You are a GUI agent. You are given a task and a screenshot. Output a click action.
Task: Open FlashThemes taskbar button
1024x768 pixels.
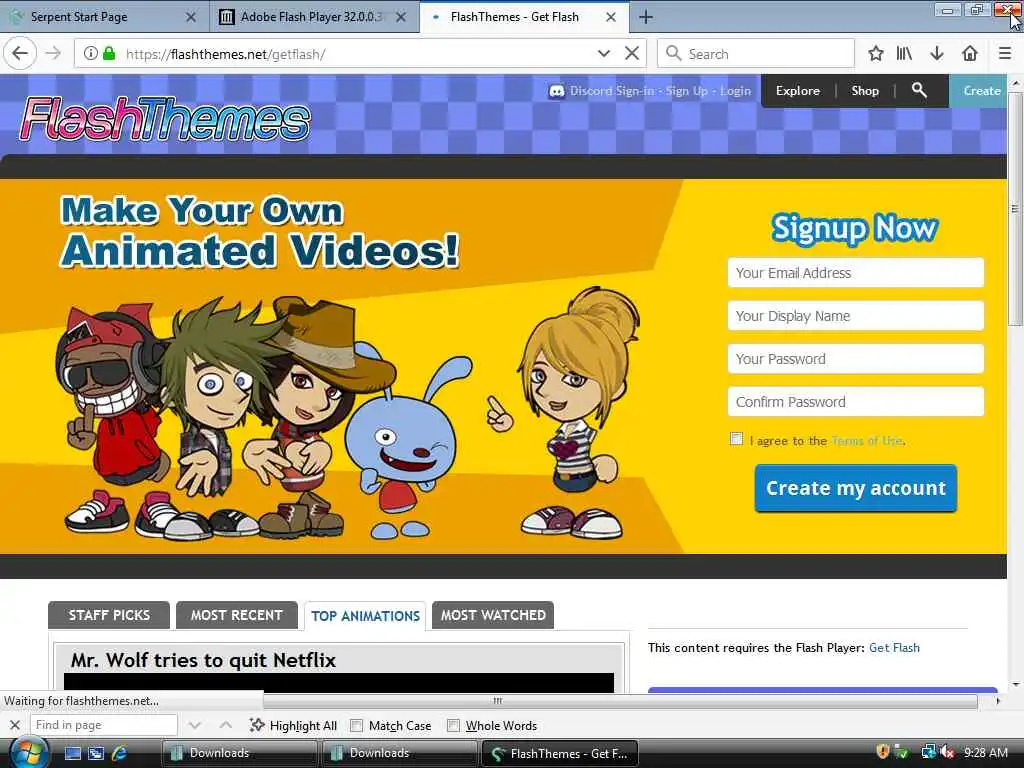pos(559,753)
